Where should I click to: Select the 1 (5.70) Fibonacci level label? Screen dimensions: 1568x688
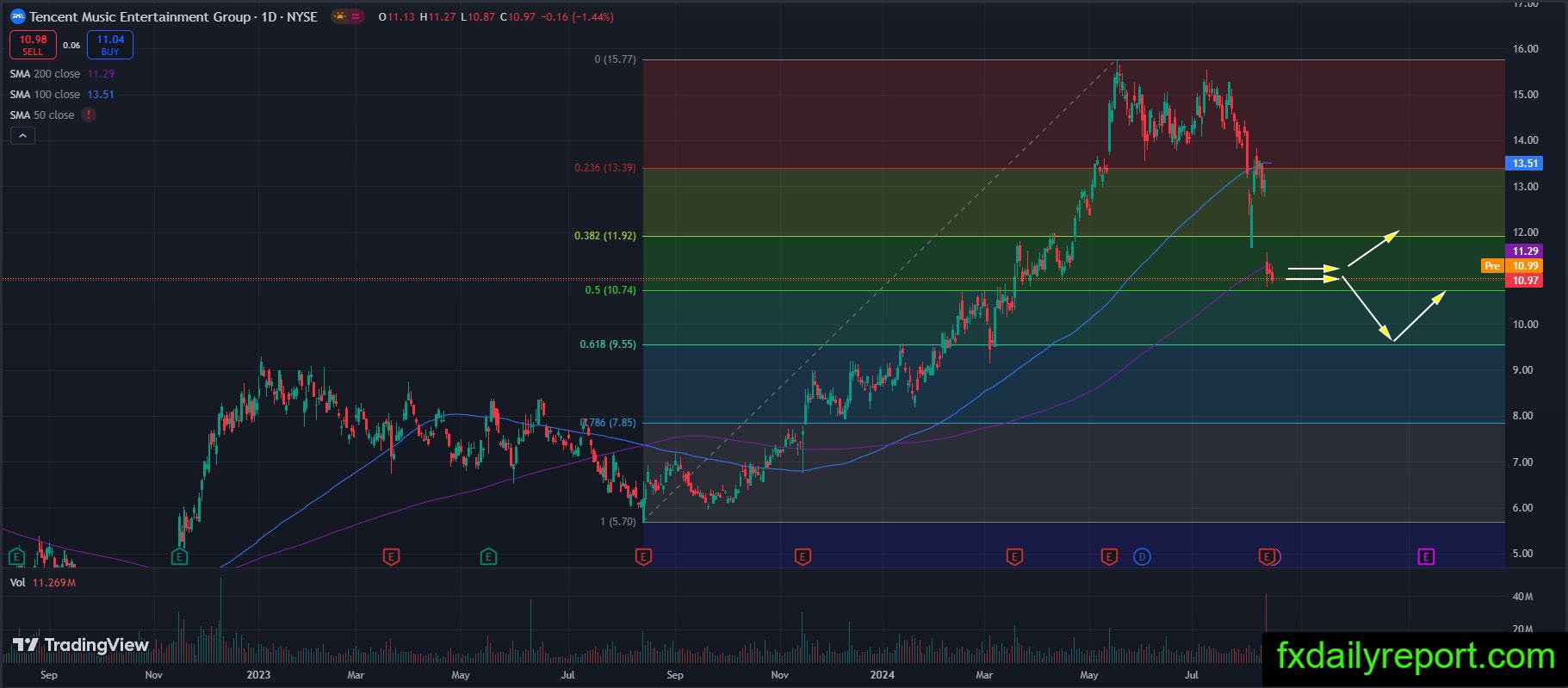click(618, 522)
